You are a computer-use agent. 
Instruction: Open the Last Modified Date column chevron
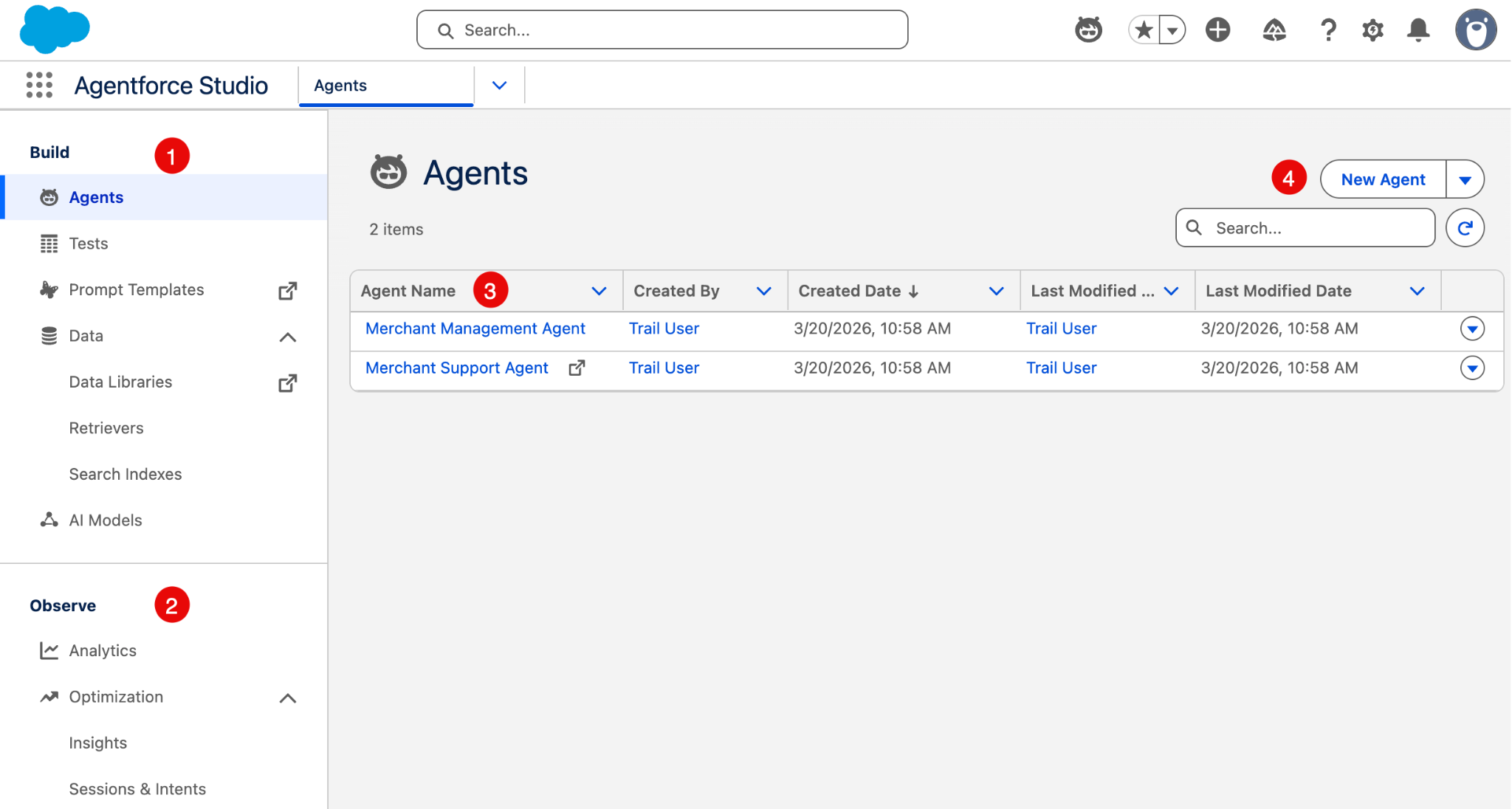coord(1417,291)
